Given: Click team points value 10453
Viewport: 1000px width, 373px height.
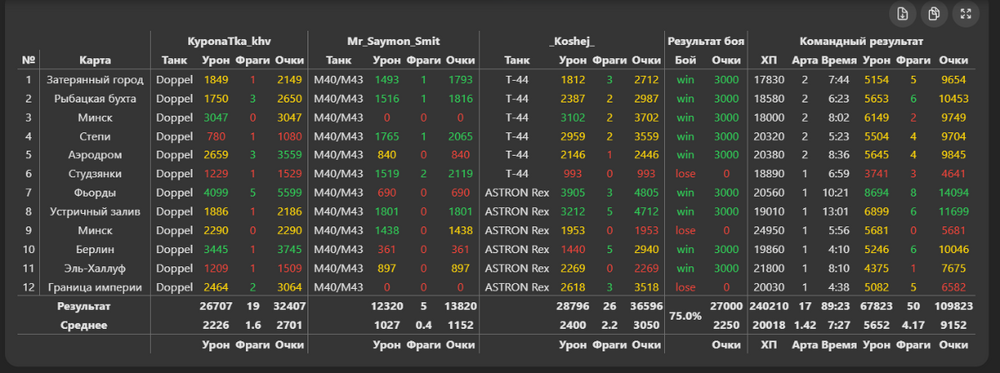Looking at the screenshot, I should [x=953, y=99].
